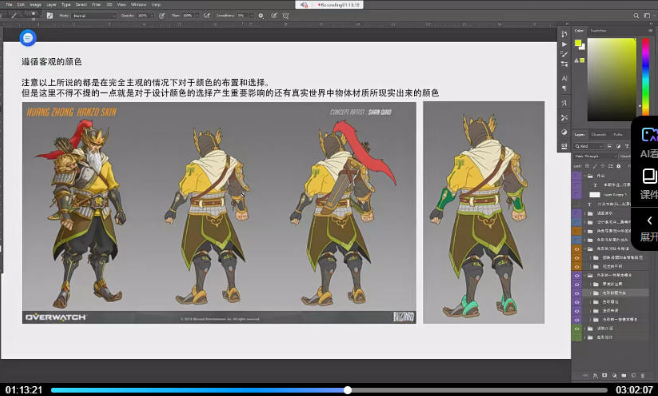This screenshot has height=396, width=658.
Task: Toggle pressure for opacity icon
Action: [x=162, y=16]
